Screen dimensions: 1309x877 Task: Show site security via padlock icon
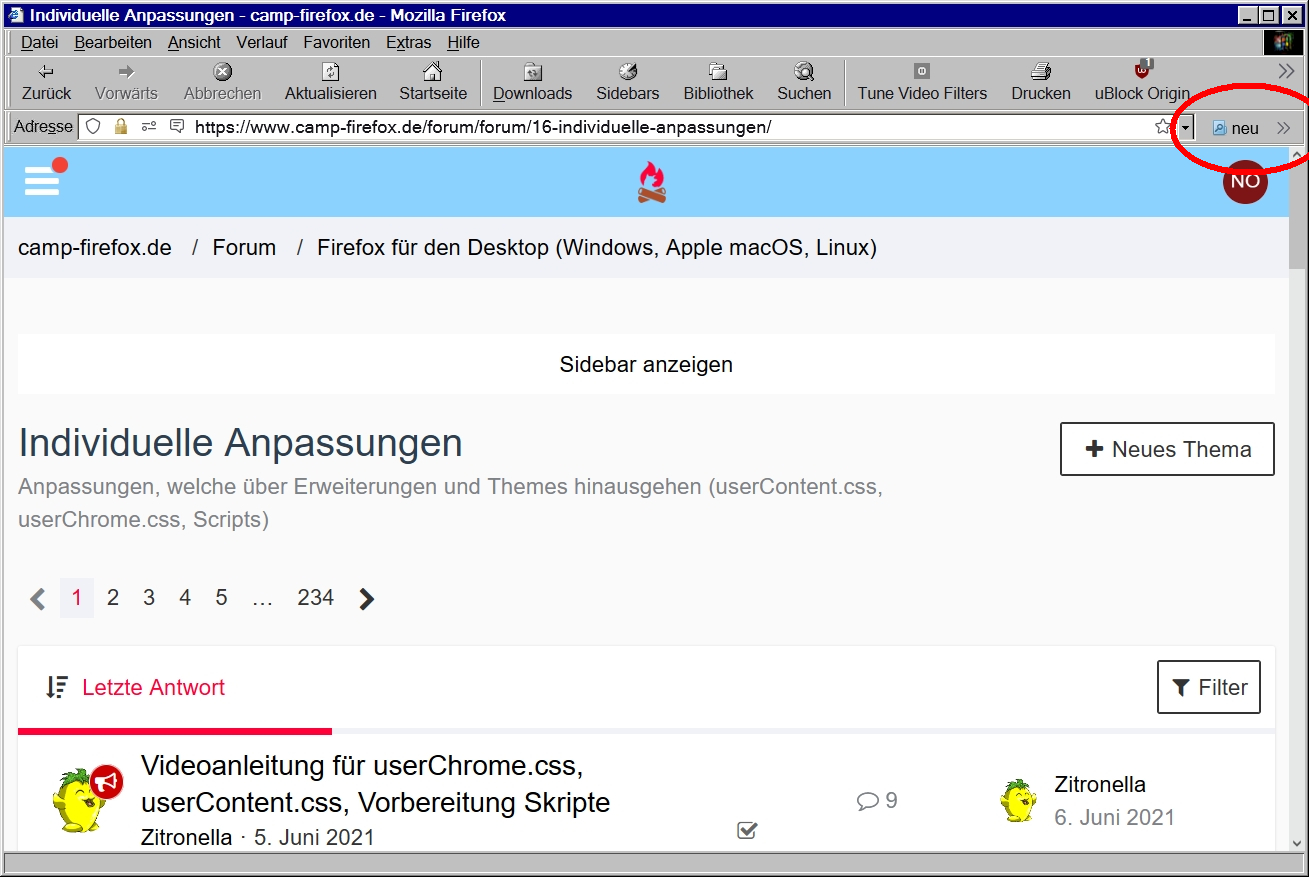pos(121,127)
